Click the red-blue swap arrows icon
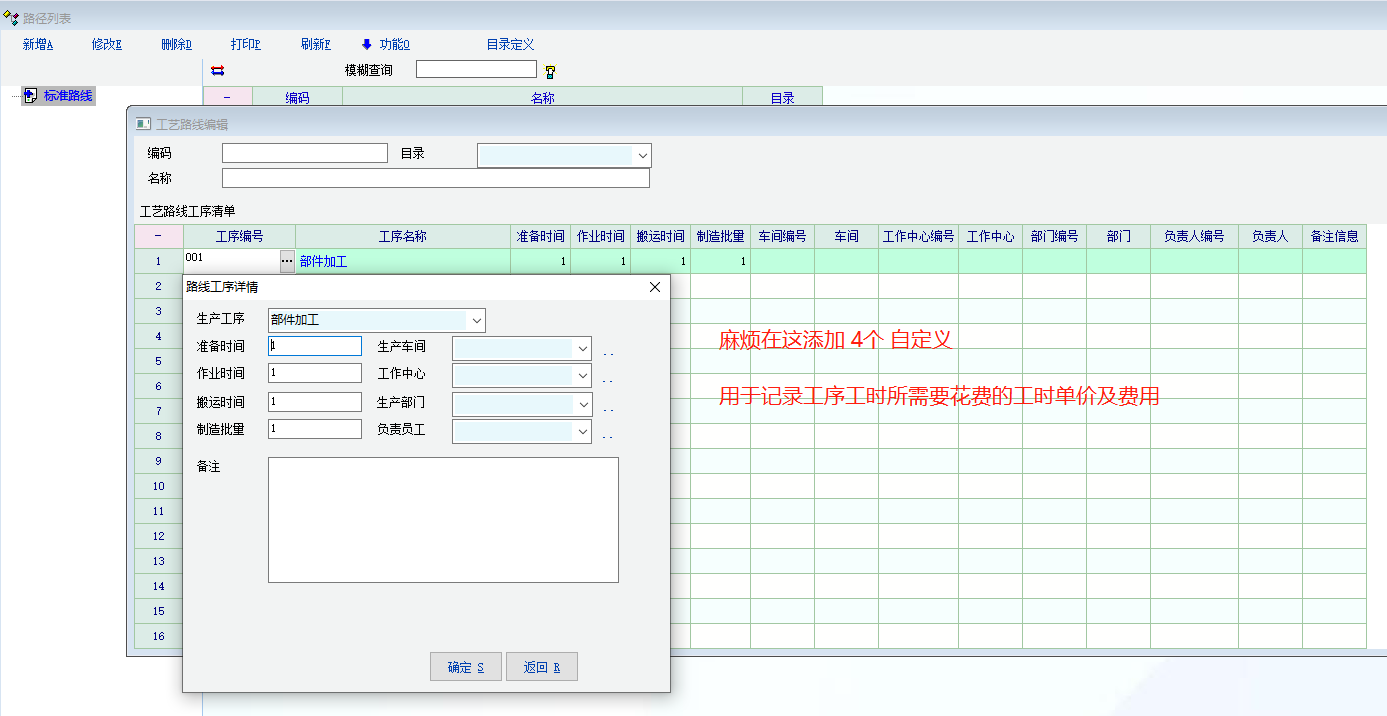The width and height of the screenshot is (1387, 716). [x=217, y=71]
